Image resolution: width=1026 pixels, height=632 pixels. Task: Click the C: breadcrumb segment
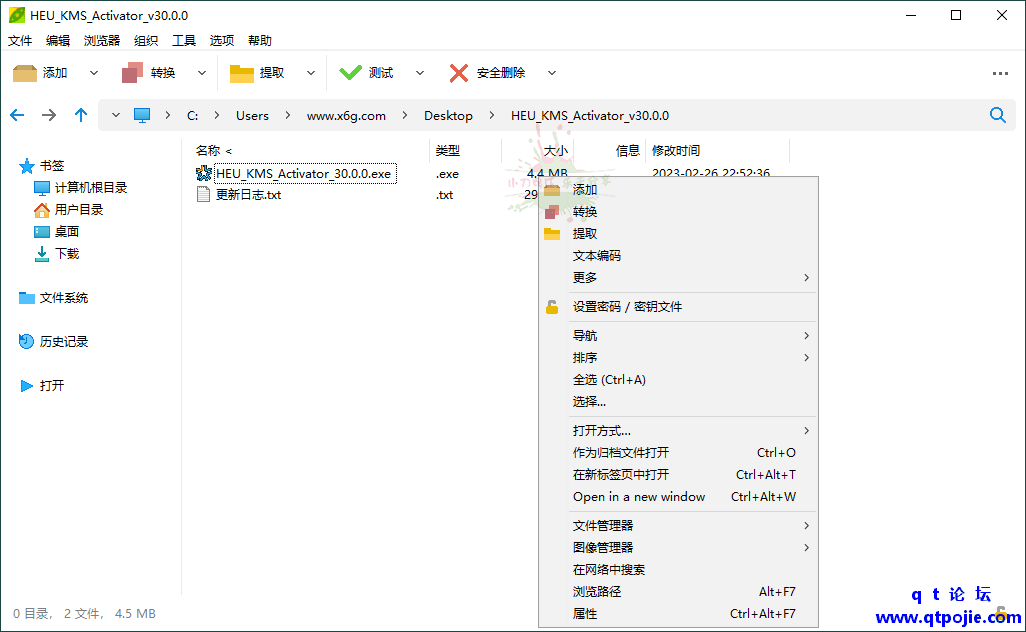point(192,116)
